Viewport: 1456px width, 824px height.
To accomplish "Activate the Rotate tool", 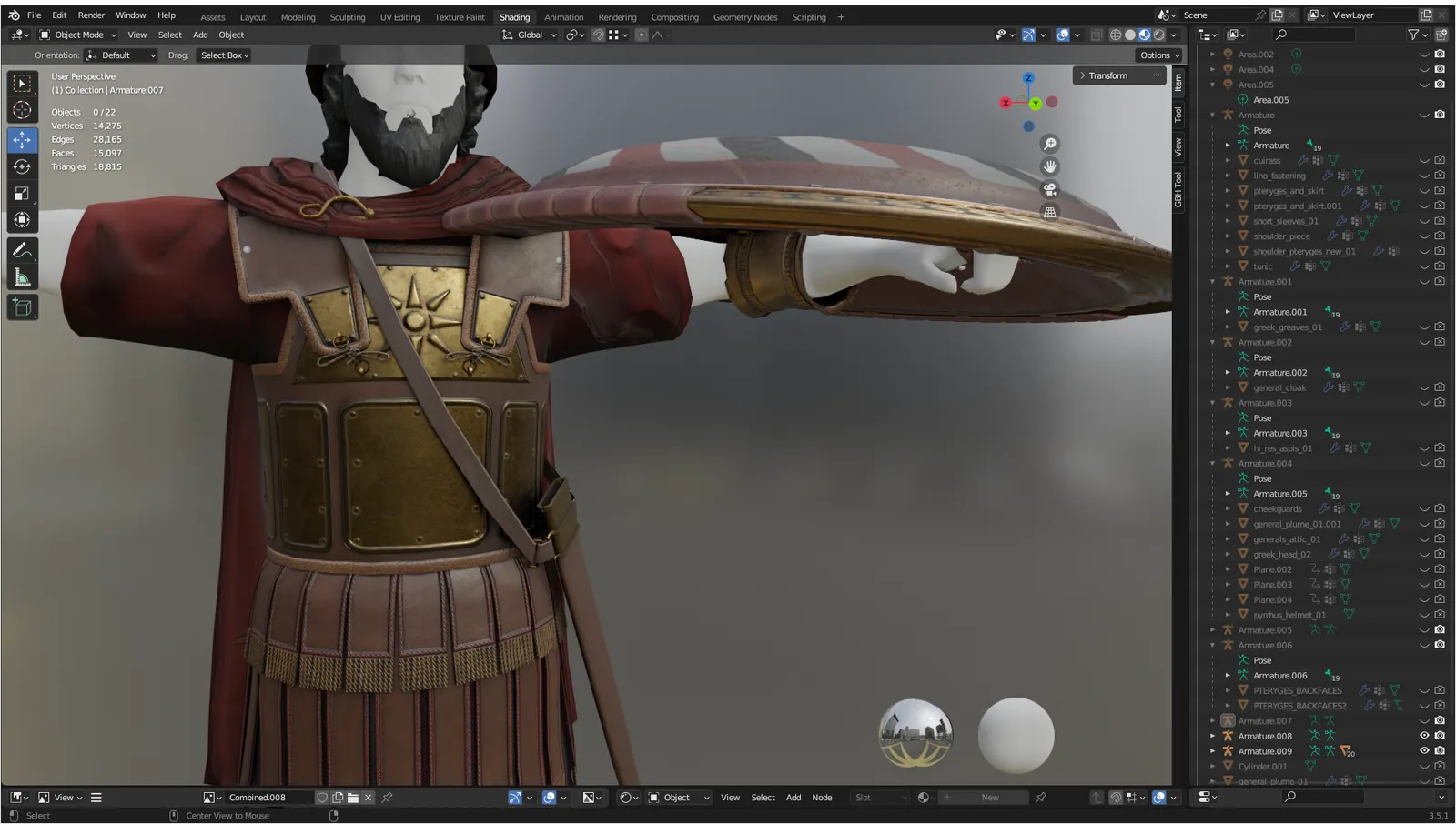I will 22,167.
